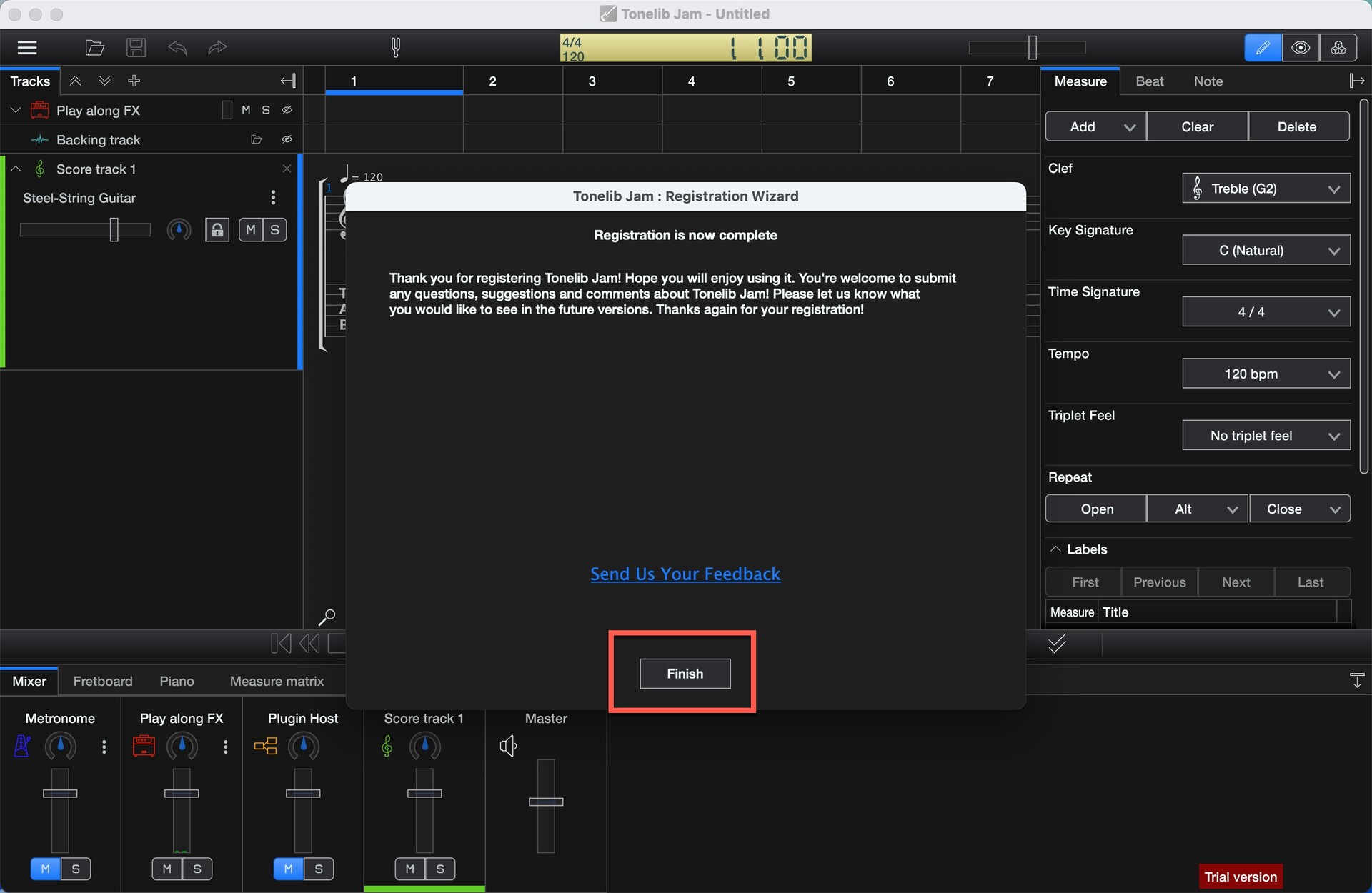Adjust Steel-String Guitar volume slider
Screen dimensions: 1372x893
[114, 229]
